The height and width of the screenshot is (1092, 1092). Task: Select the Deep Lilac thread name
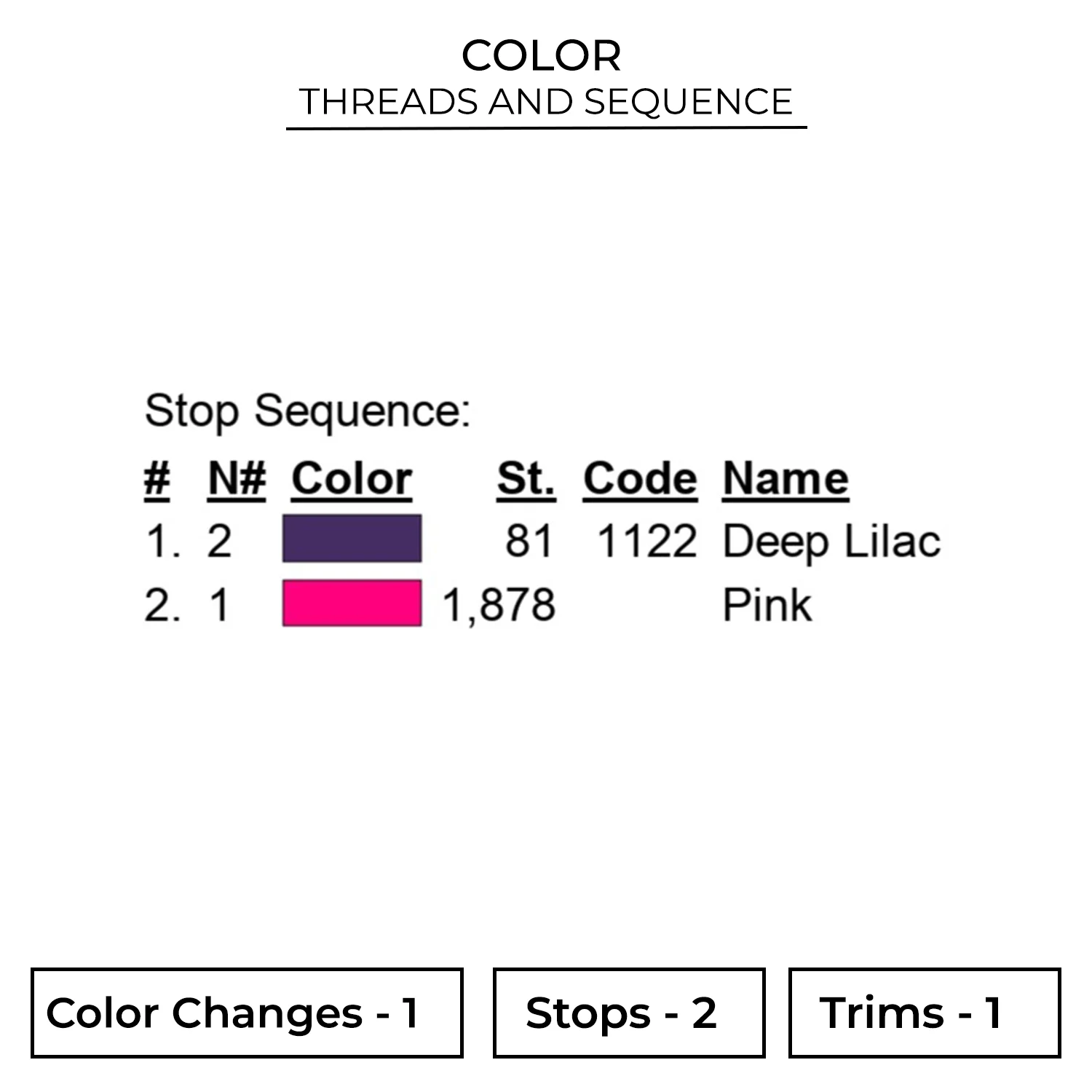[831, 542]
